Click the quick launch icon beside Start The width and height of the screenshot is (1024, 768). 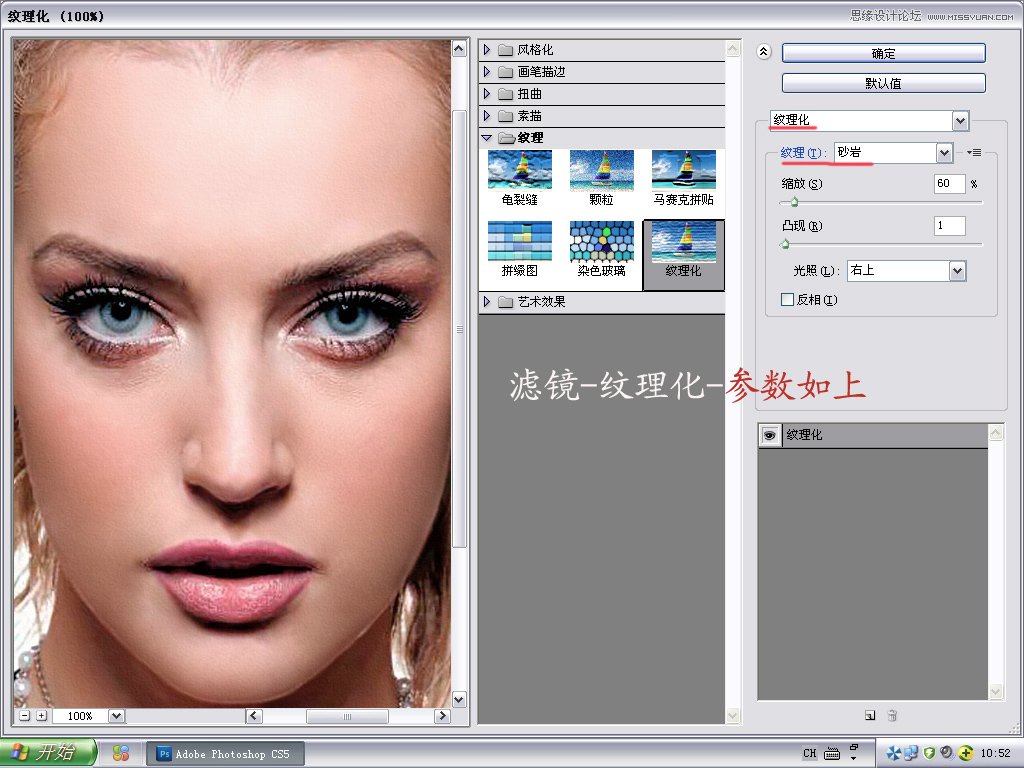click(x=120, y=753)
